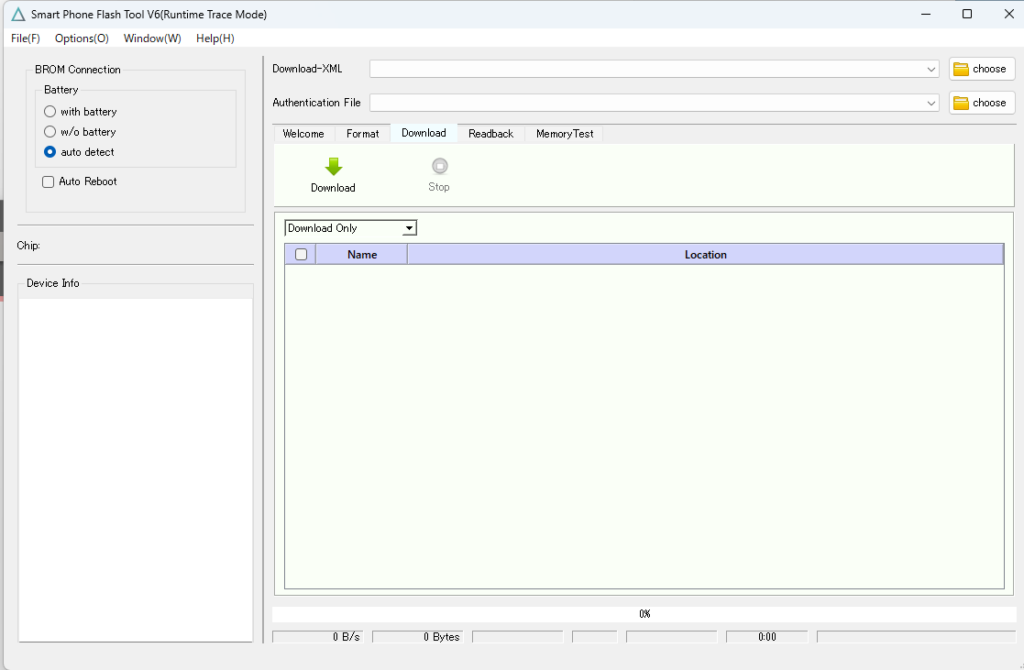Minimize the Flash Tool window
The image size is (1024, 670).
tap(925, 14)
